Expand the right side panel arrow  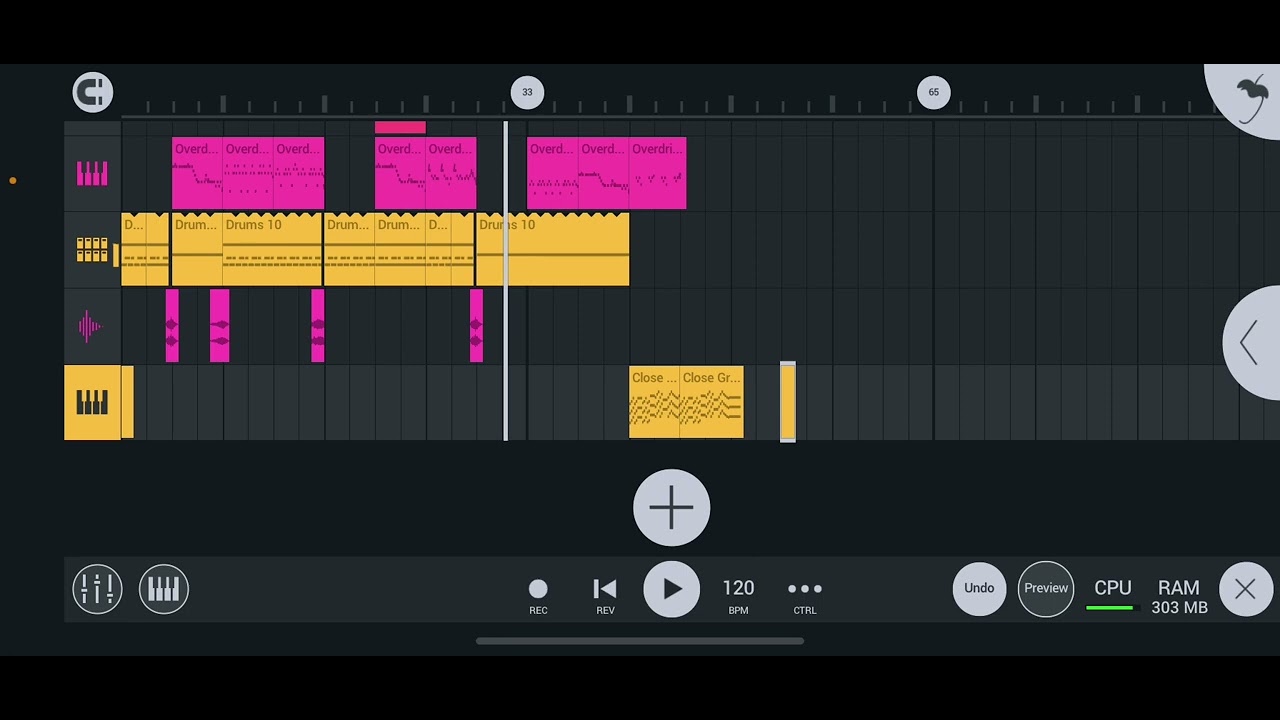[x=1251, y=343]
